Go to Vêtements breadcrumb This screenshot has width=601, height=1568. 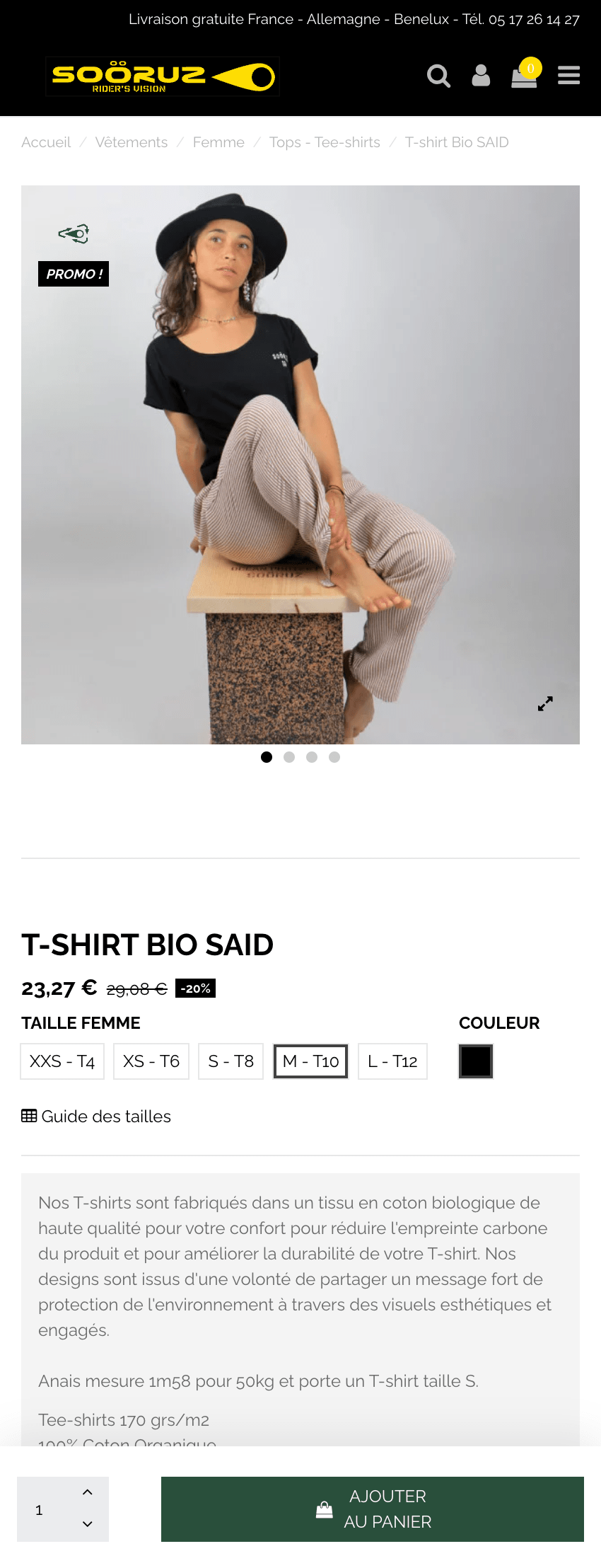coord(132,142)
